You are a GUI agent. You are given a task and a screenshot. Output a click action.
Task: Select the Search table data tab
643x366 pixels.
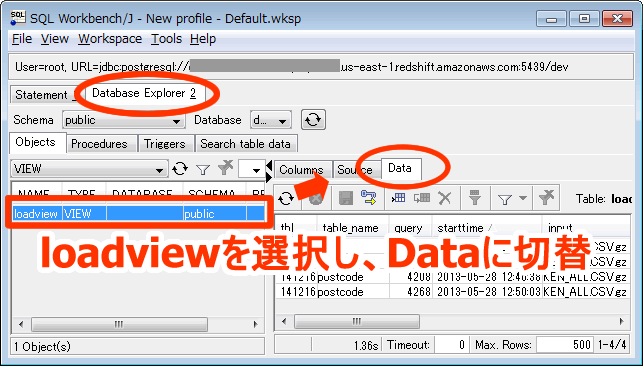click(x=245, y=144)
